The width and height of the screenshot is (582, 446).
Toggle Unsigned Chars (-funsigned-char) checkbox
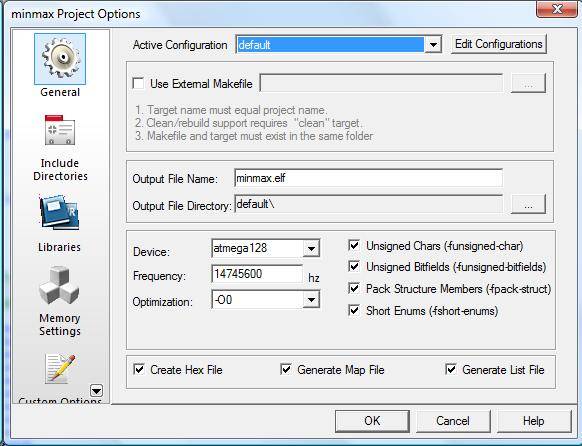[354, 245]
